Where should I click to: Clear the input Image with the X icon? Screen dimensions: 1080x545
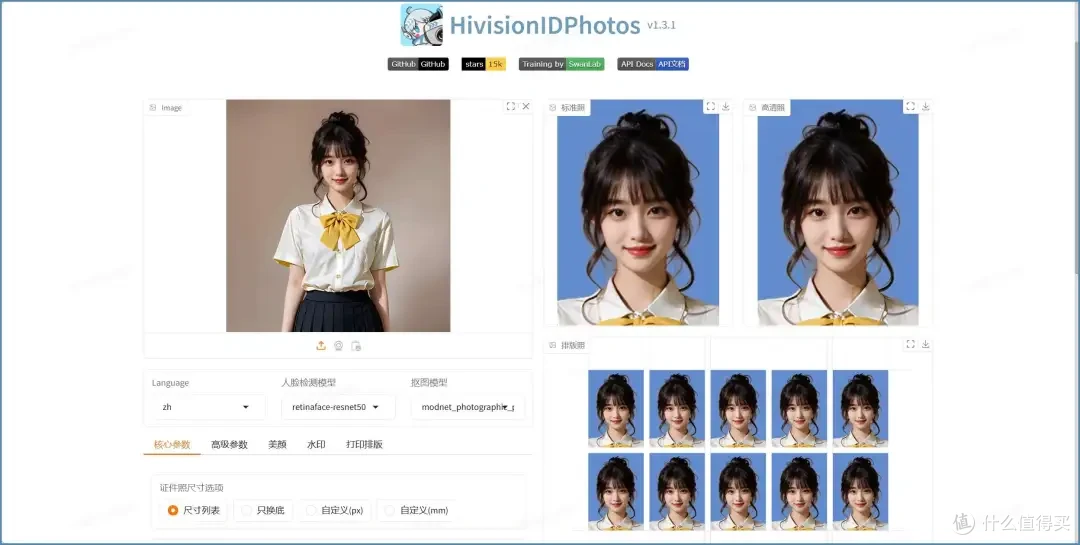coord(526,106)
